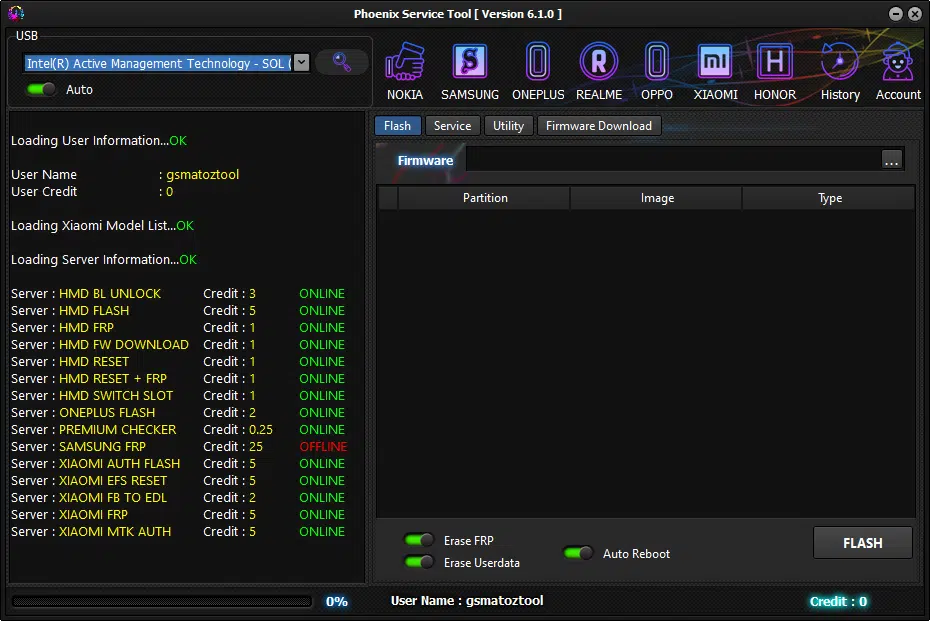The width and height of the screenshot is (930, 621).
Task: Open the SAMSUNG brand section
Action: click(x=470, y=71)
